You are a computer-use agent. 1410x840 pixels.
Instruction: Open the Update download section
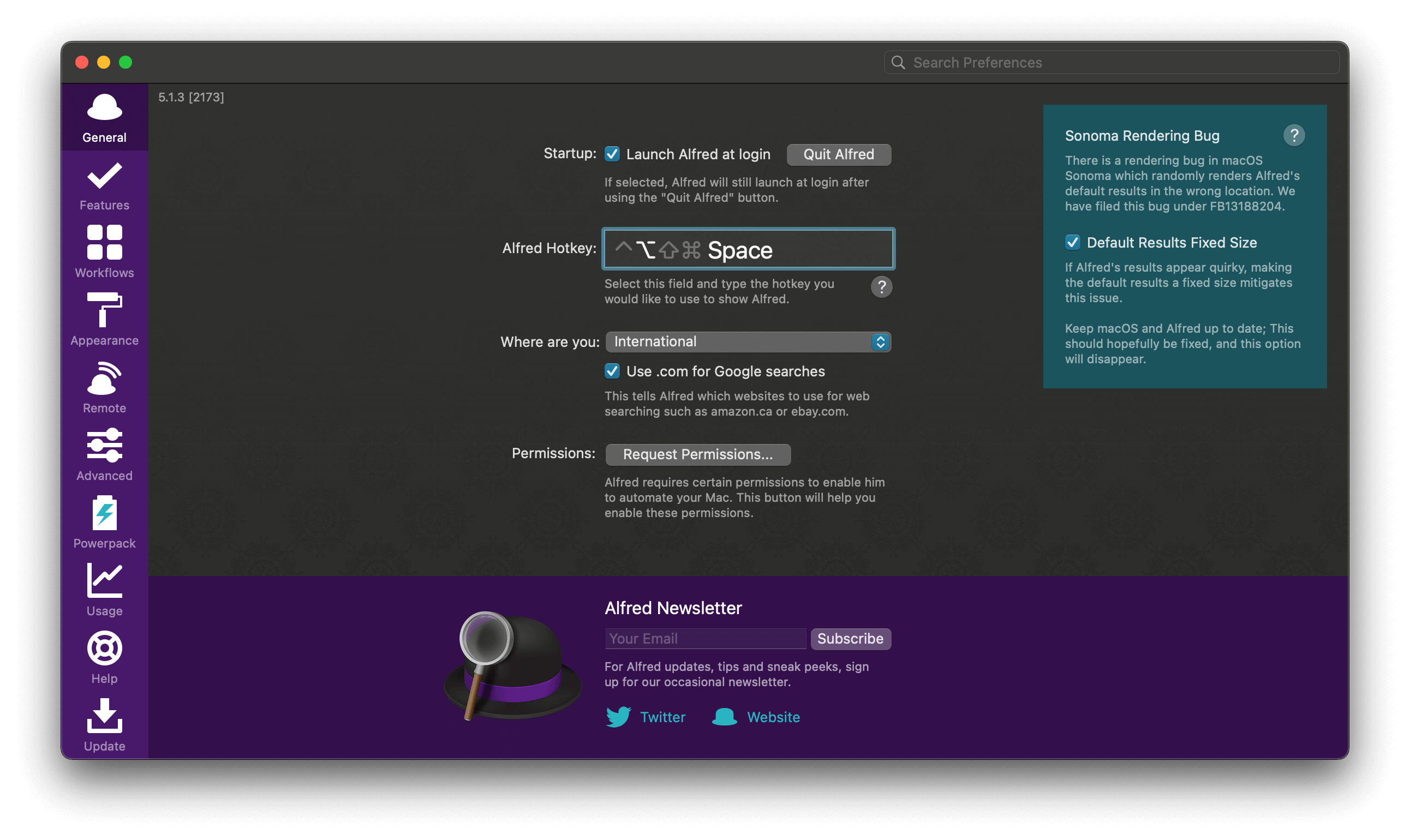pyautogui.click(x=104, y=724)
